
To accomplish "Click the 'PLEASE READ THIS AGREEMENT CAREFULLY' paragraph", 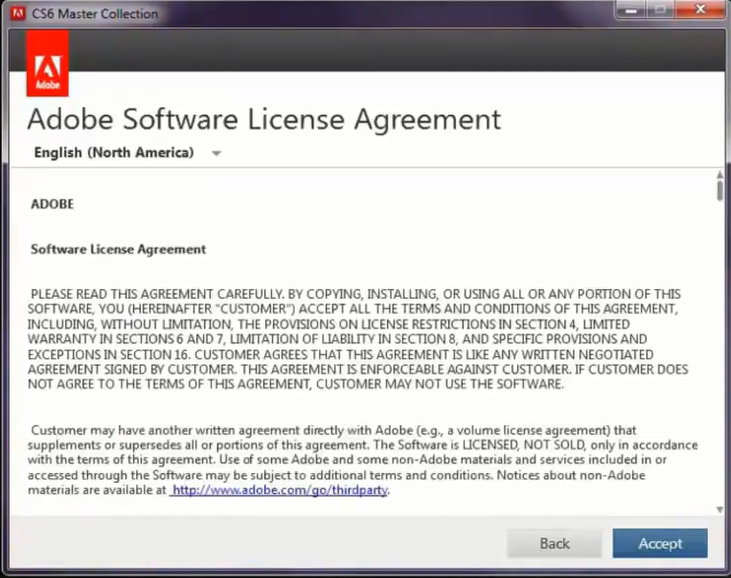I will point(358,339).
